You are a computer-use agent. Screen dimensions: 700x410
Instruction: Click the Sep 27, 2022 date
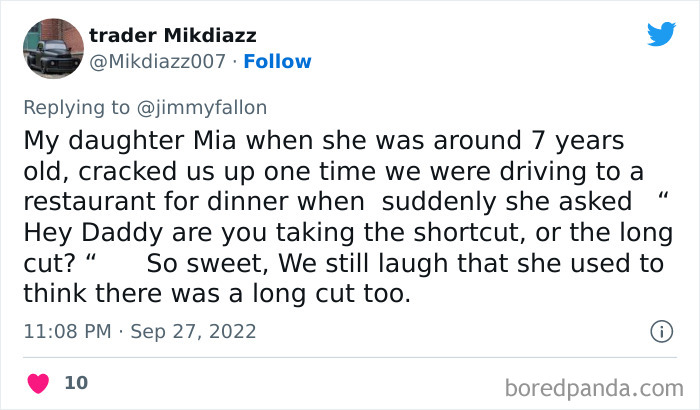click(x=192, y=331)
